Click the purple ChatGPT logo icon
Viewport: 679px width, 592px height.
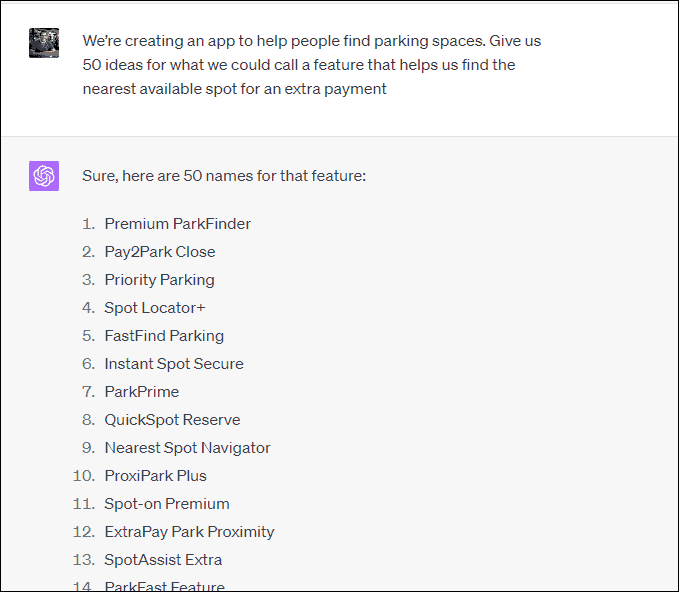44,176
